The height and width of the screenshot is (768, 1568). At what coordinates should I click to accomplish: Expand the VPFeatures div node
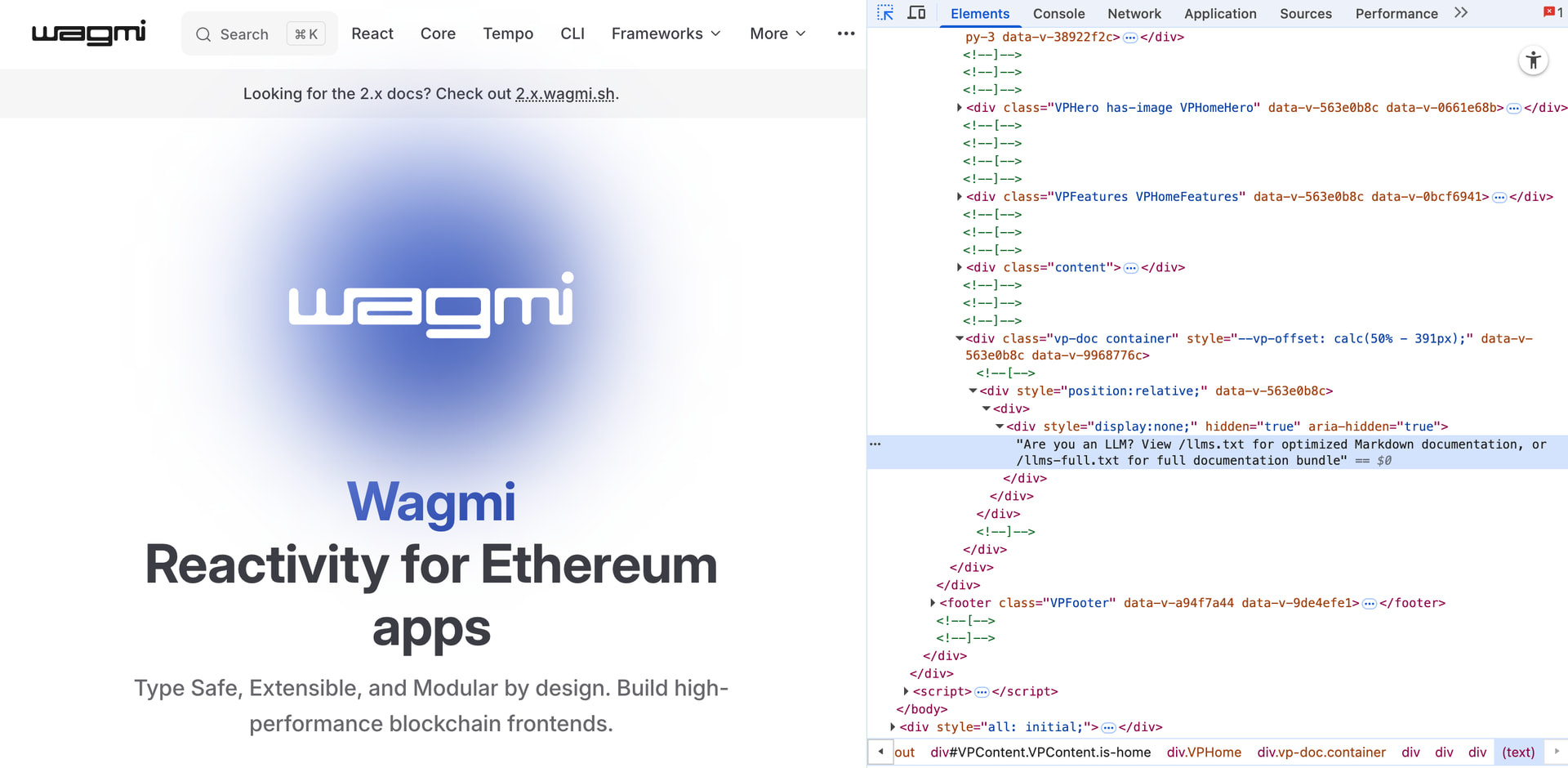(x=959, y=197)
